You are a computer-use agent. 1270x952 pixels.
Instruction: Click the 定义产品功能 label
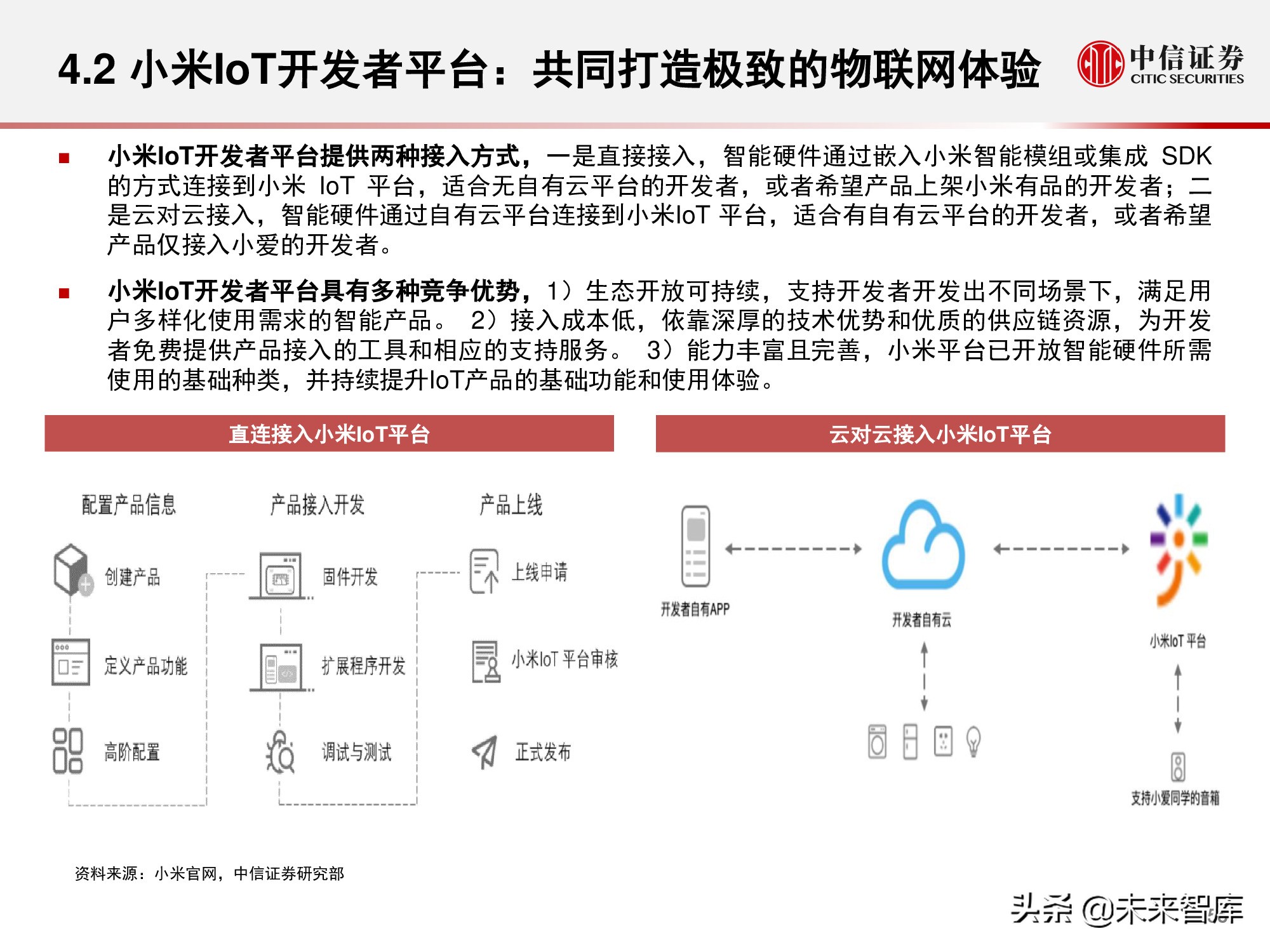146,666
